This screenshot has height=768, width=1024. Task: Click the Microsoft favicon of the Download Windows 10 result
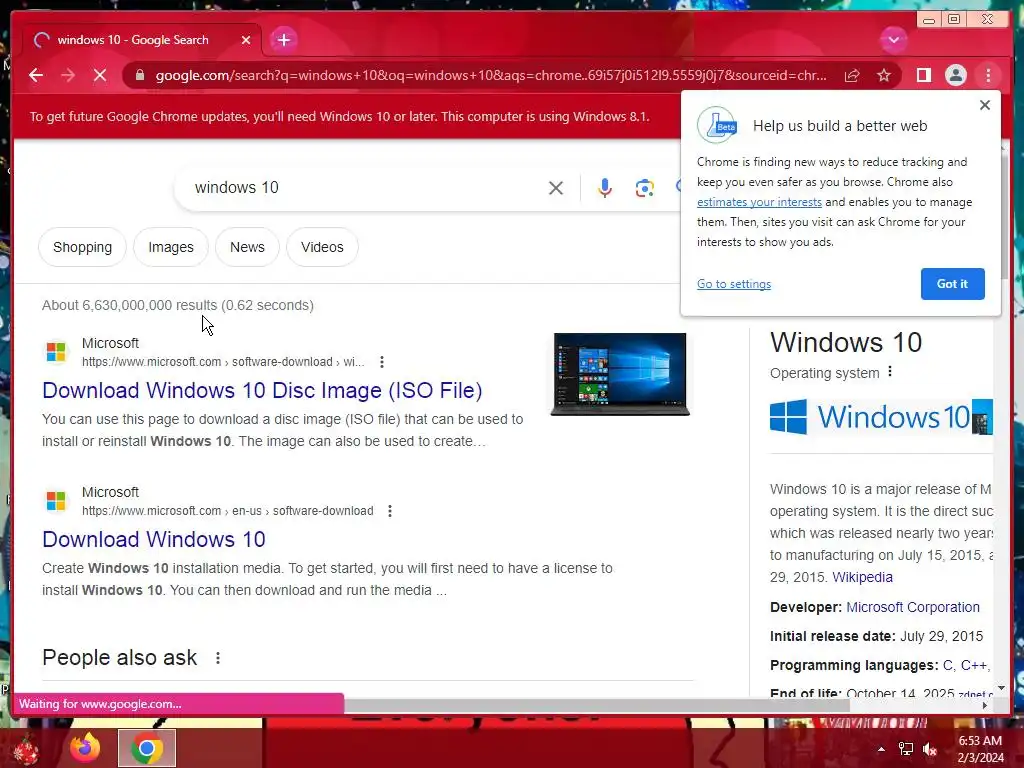point(56,500)
